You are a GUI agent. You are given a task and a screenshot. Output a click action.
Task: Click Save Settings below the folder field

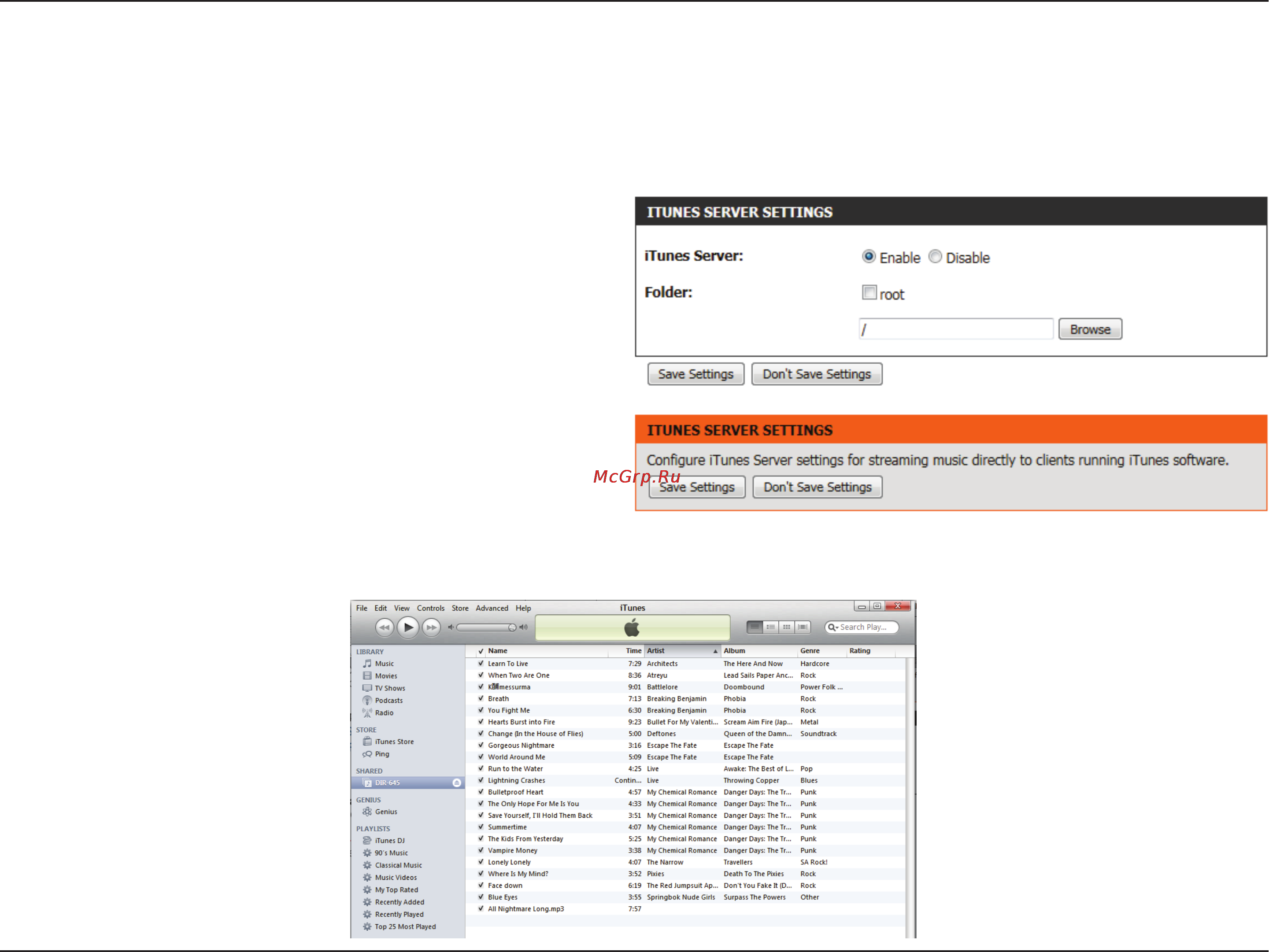pos(696,374)
